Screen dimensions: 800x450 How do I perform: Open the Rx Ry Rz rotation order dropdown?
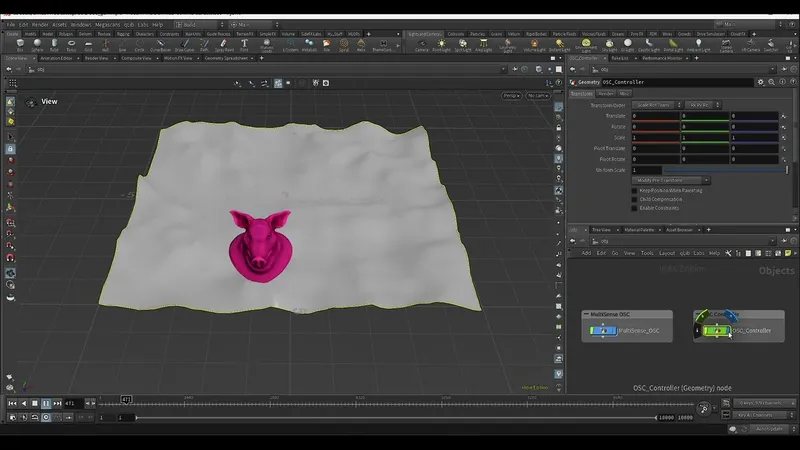(x=703, y=105)
